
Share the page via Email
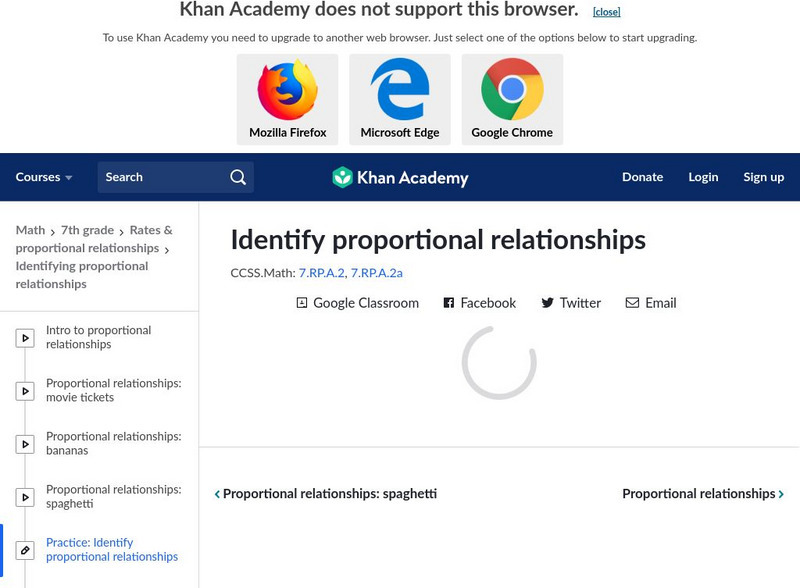coord(651,303)
